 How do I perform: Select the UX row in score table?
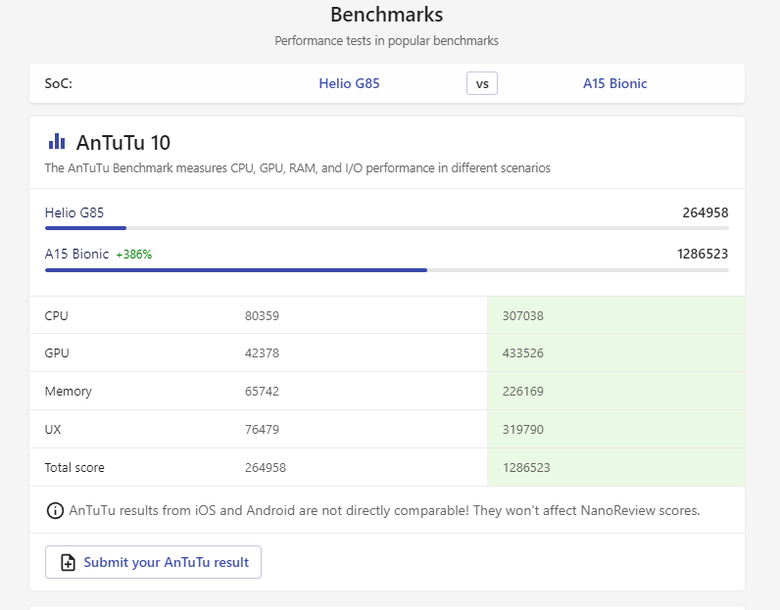click(387, 429)
